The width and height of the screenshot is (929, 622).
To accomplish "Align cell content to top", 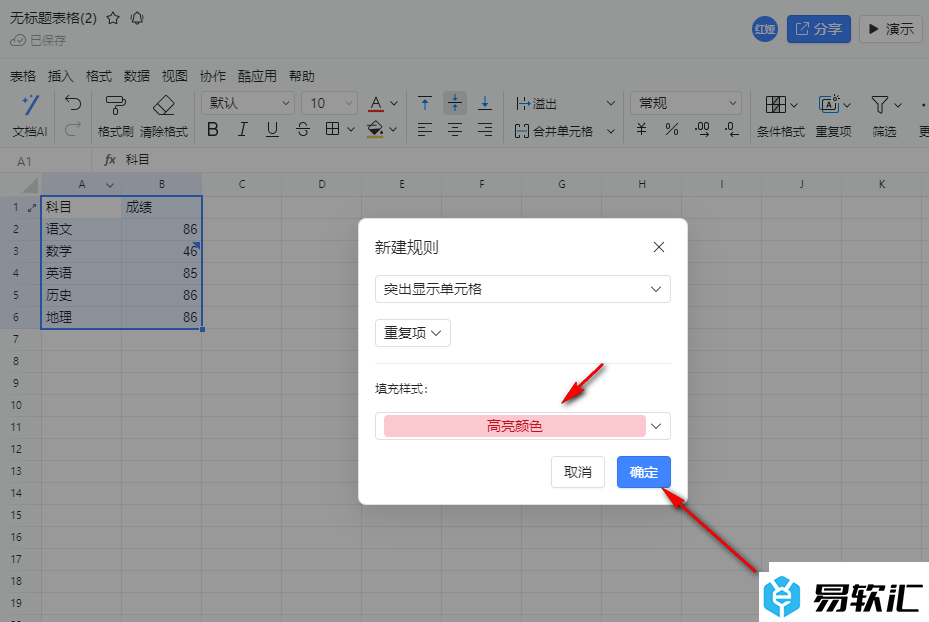I will pos(425,104).
